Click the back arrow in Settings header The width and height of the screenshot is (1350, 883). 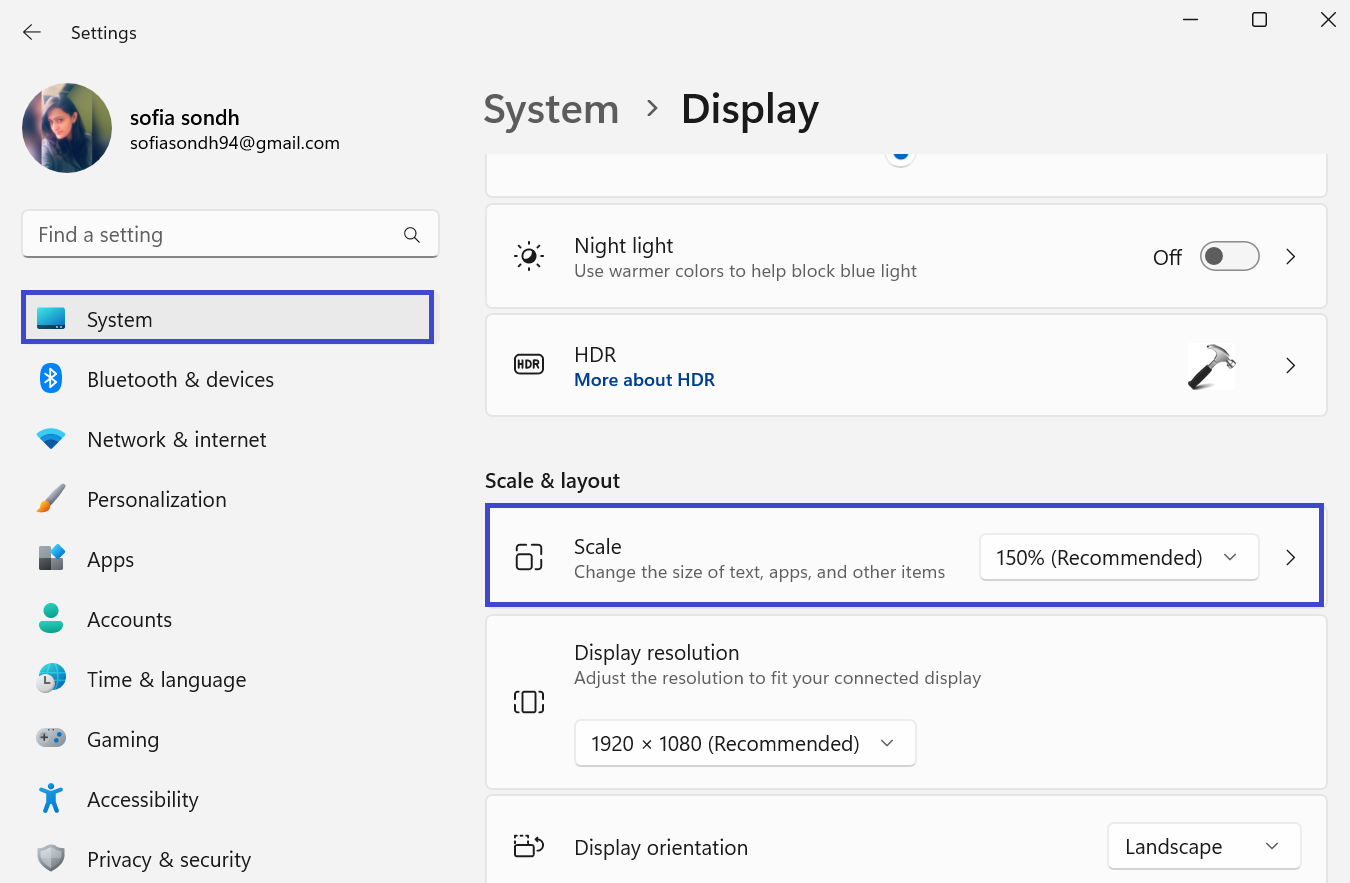pos(32,33)
